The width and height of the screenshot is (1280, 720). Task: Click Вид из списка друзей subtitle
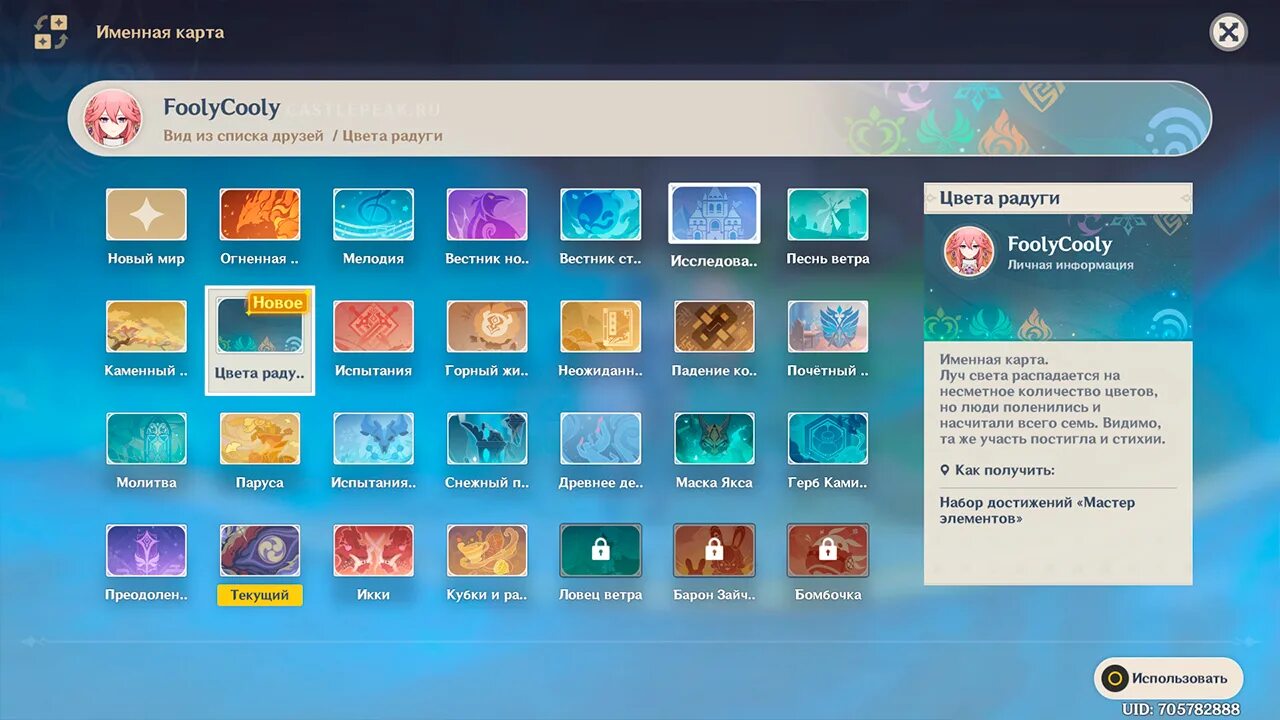(x=243, y=135)
